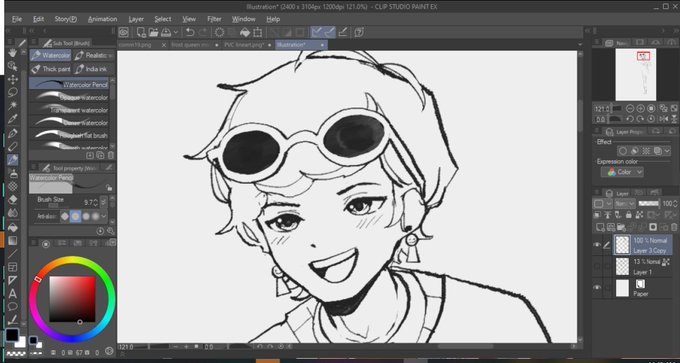Delete sub tool trash icon
Viewport: 680px width, 363px height.
tap(111, 155)
